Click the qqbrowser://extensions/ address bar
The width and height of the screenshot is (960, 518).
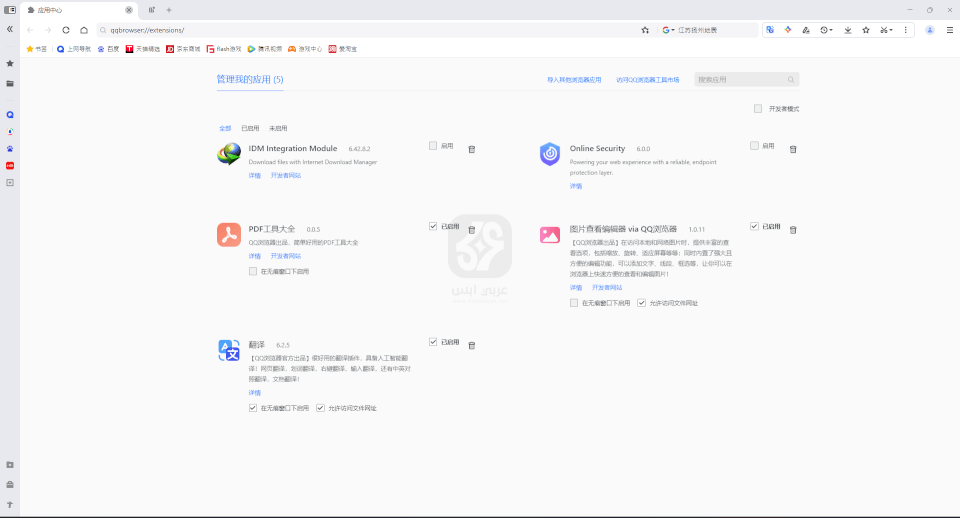click(x=367, y=30)
